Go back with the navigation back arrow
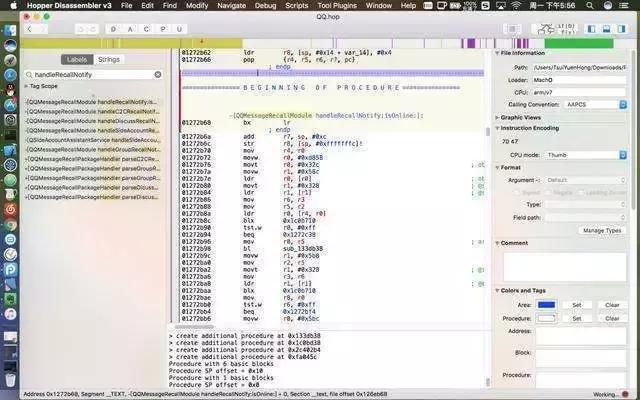The image size is (640, 400). pos(29,29)
